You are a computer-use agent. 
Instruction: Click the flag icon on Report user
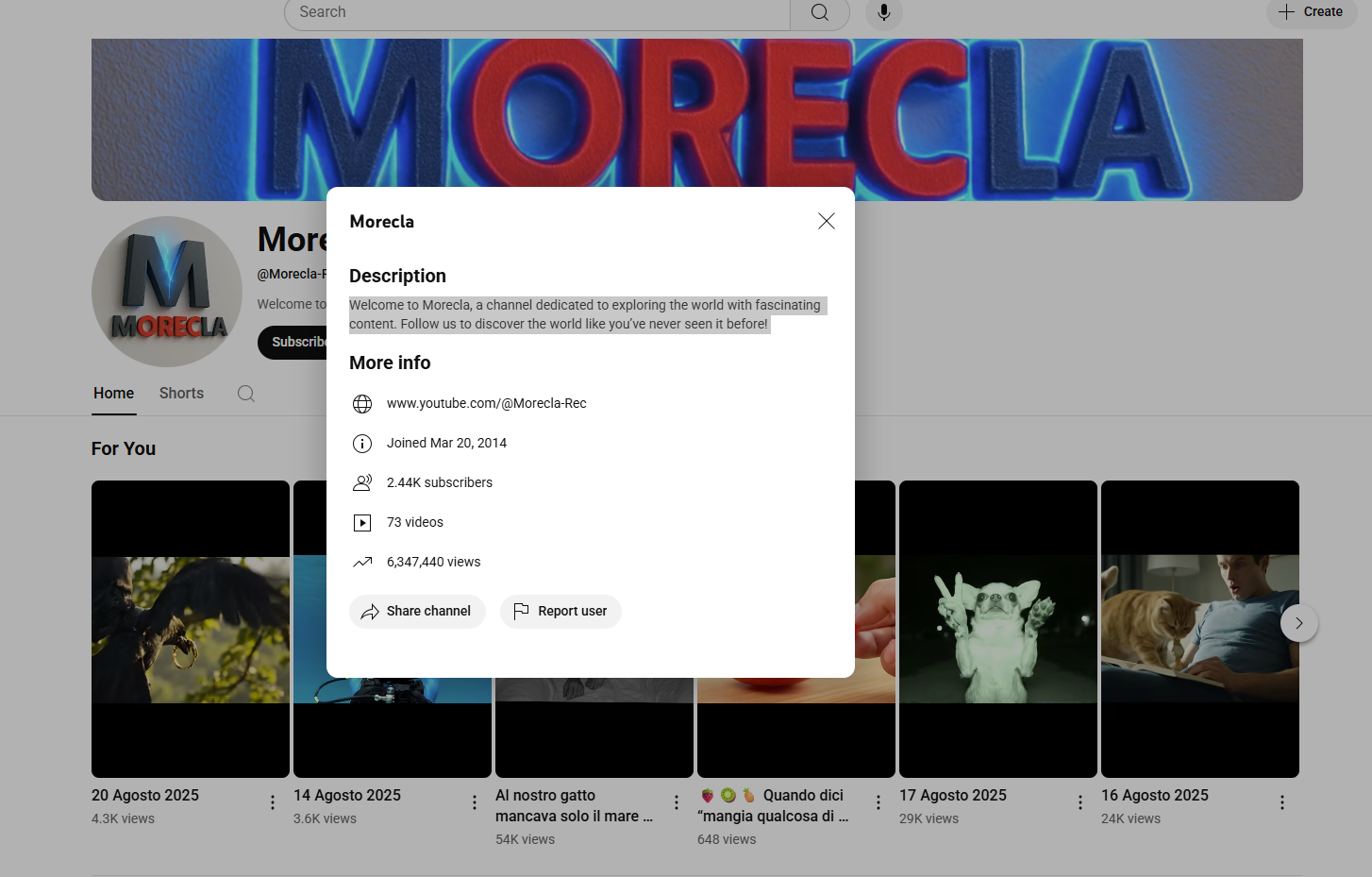521,611
